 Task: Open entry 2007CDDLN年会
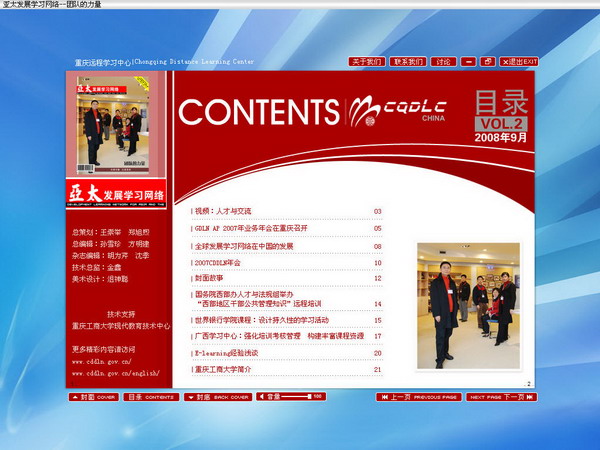click(217, 263)
